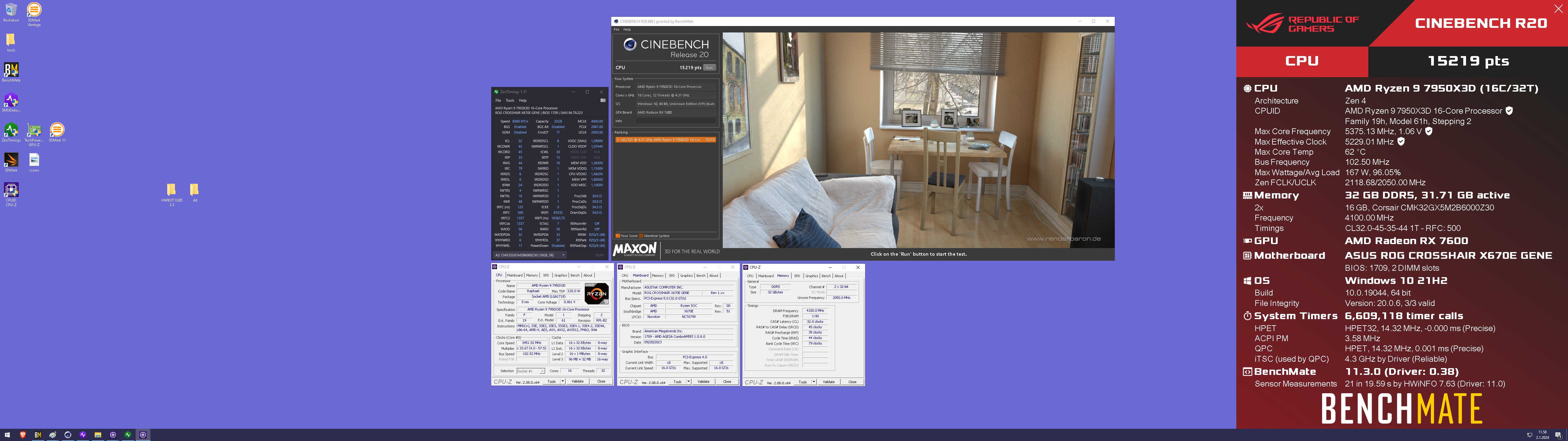
Task: Click the CPU-Z BIOS version 1709 field
Action: tap(688, 337)
